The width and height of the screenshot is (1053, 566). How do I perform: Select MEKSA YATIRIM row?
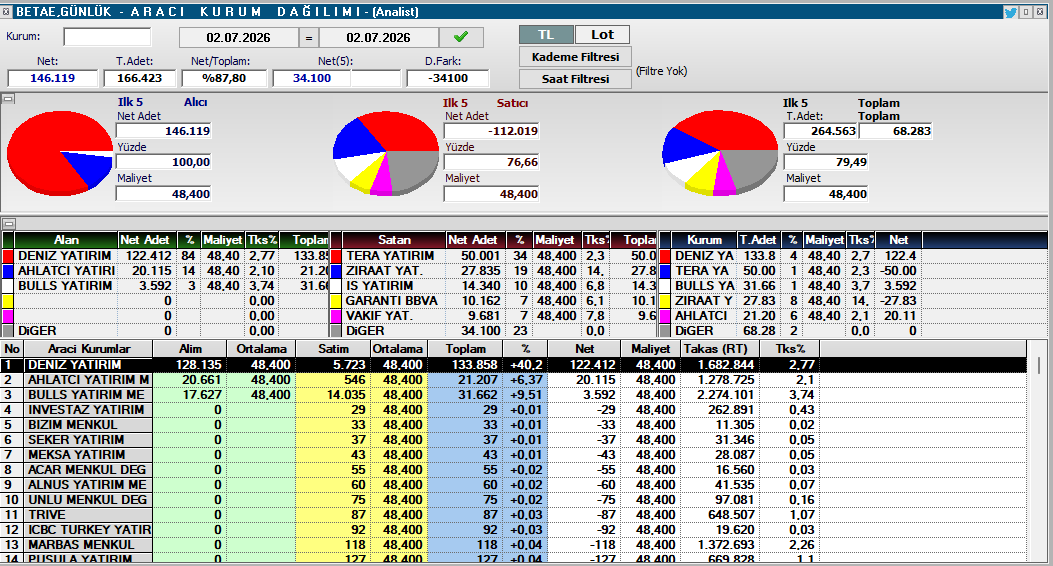514,455
